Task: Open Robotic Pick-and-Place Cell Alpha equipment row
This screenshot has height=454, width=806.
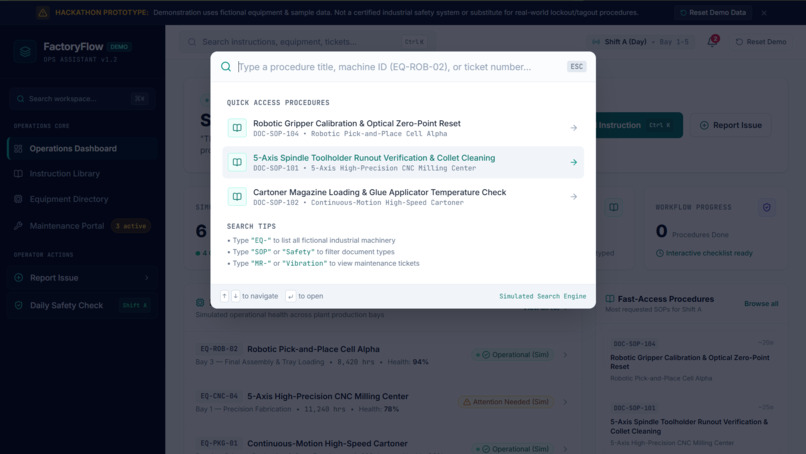Action: pos(383,355)
